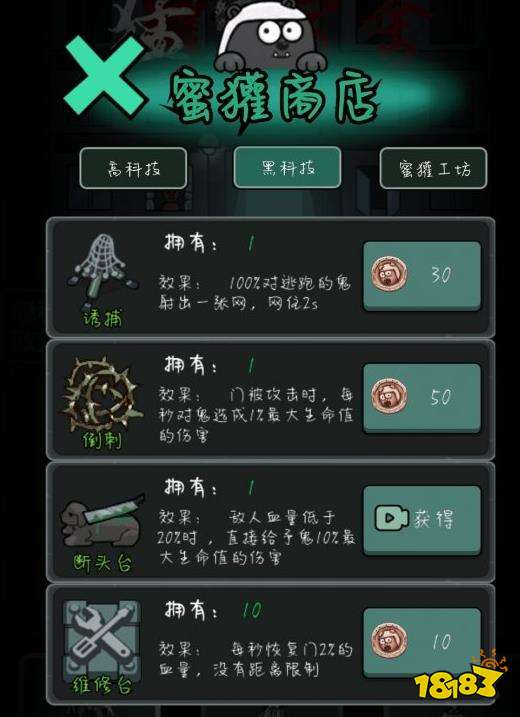This screenshot has height=717, width=520.
Task: Switch to the 高科技 tab
Action: pyautogui.click(x=133, y=168)
